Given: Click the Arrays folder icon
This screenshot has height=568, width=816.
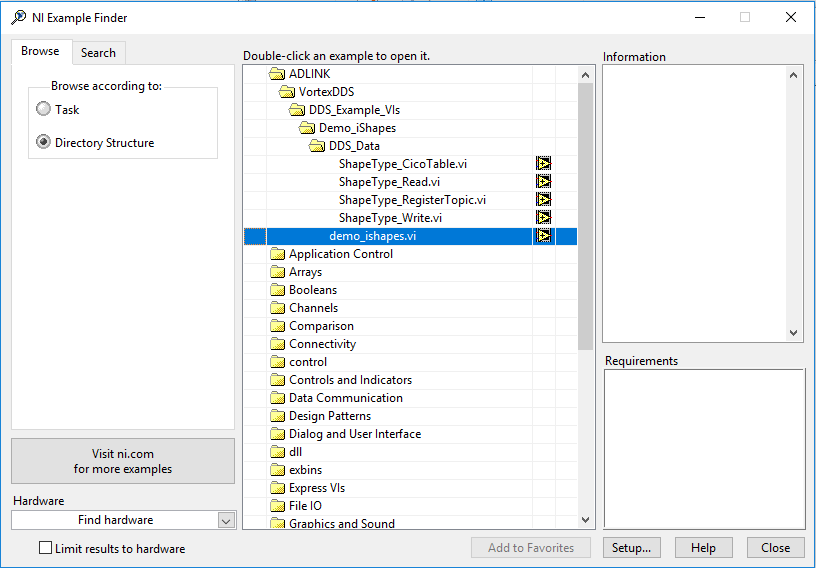Looking at the screenshot, I should (278, 272).
